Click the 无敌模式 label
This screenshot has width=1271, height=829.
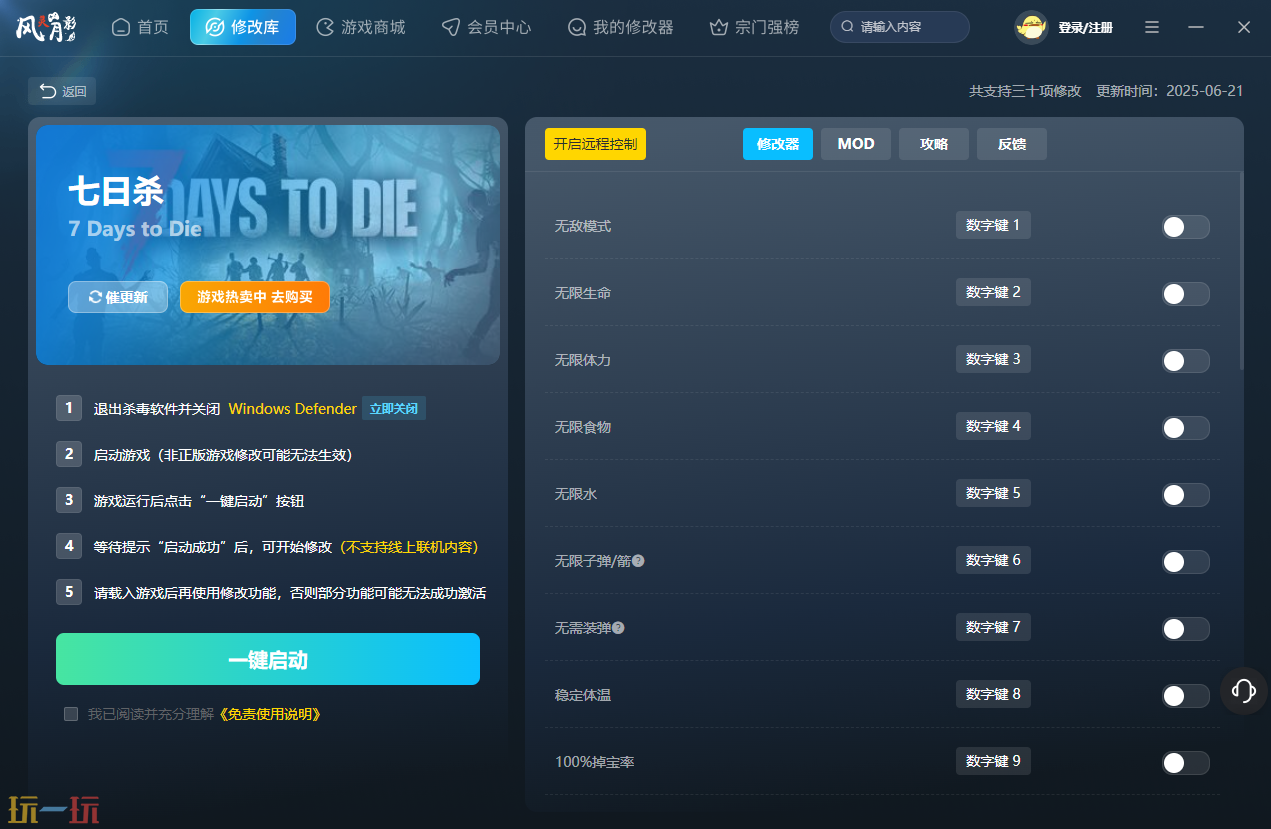583,227
